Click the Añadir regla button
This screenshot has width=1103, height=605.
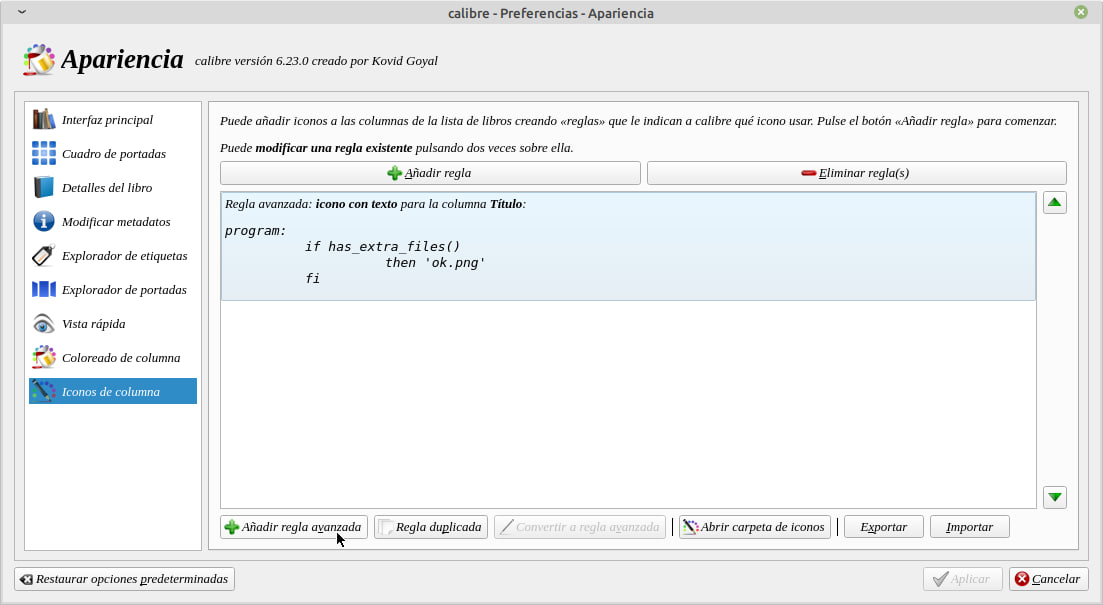click(x=430, y=173)
